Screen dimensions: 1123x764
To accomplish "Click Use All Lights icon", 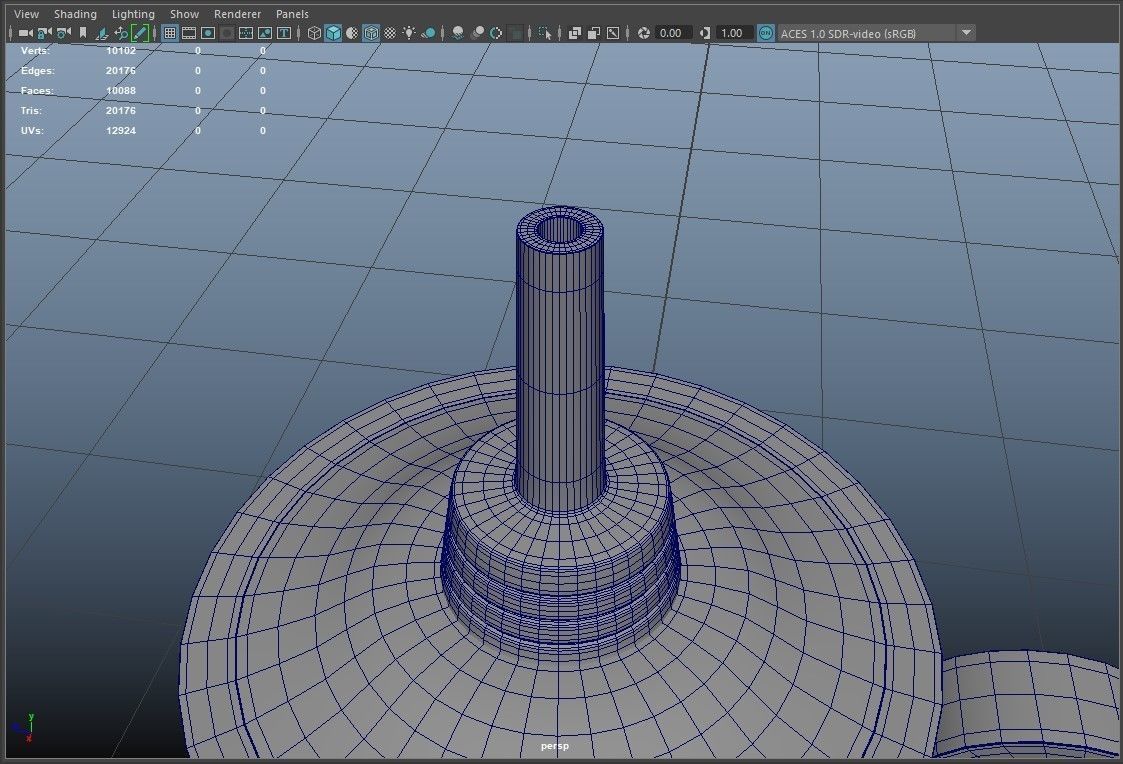I will [x=408, y=33].
